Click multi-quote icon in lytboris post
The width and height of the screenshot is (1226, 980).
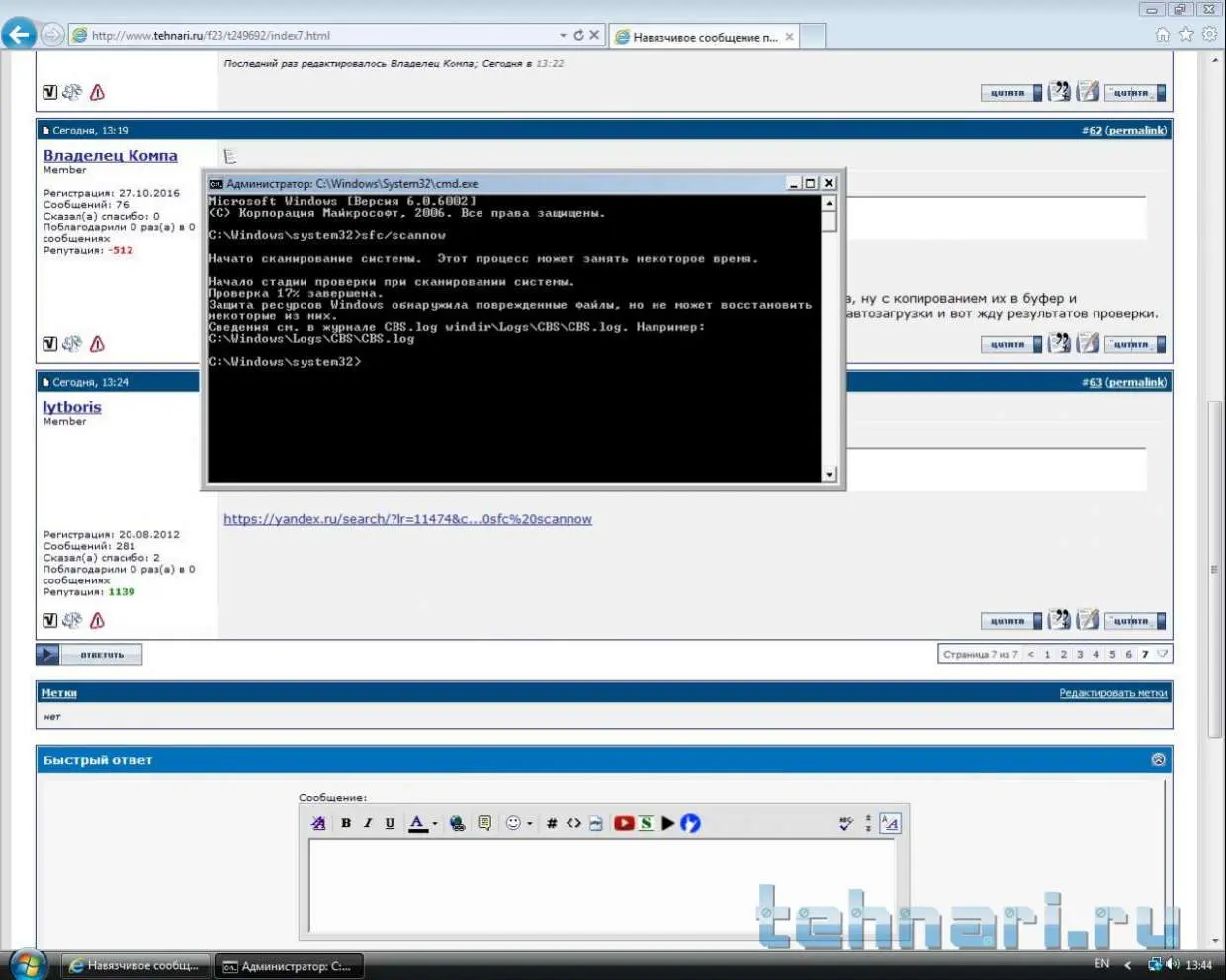click(1059, 620)
